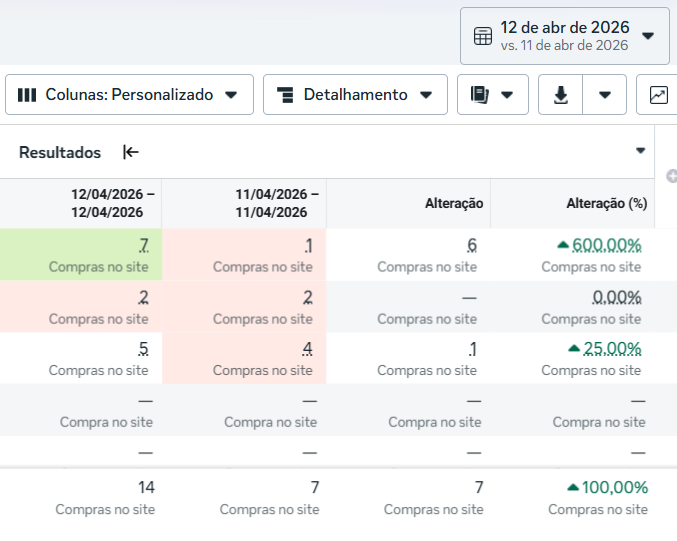Collapse the Resultados column with the arrow icon

click(131, 152)
